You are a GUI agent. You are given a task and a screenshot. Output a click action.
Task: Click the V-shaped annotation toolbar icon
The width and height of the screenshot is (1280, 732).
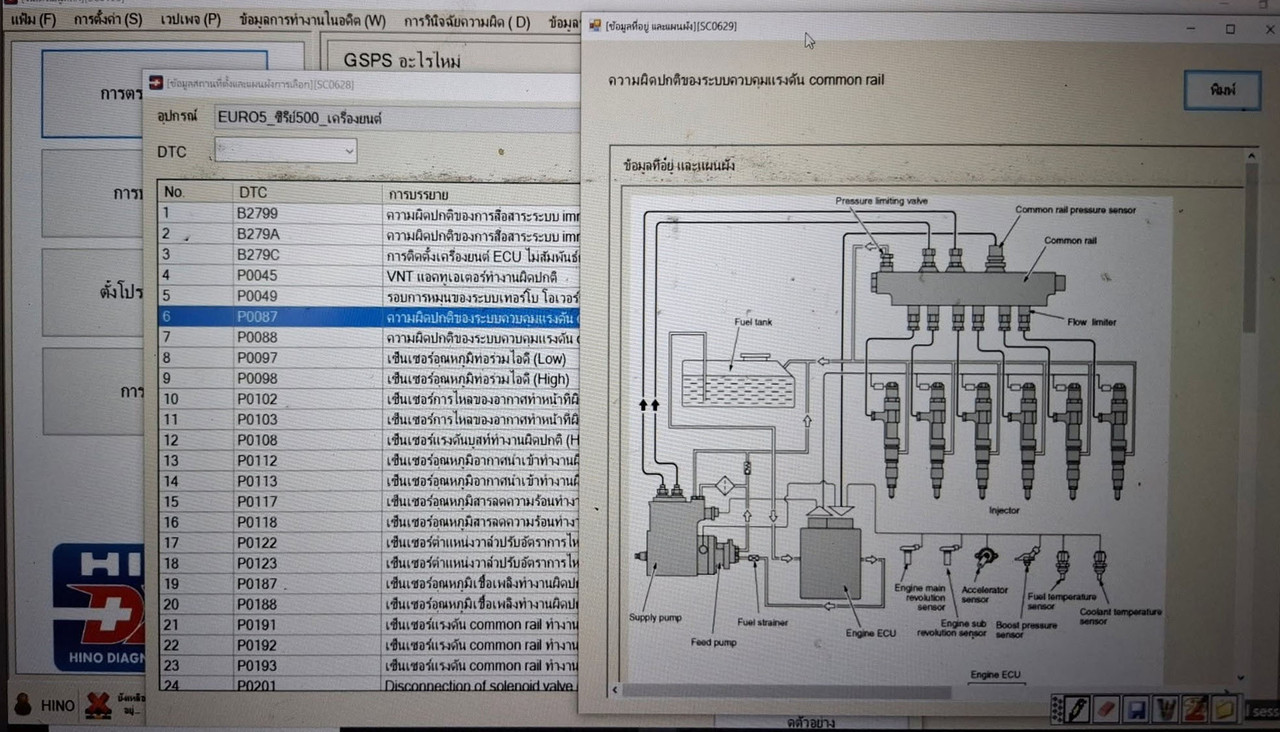(1165, 710)
